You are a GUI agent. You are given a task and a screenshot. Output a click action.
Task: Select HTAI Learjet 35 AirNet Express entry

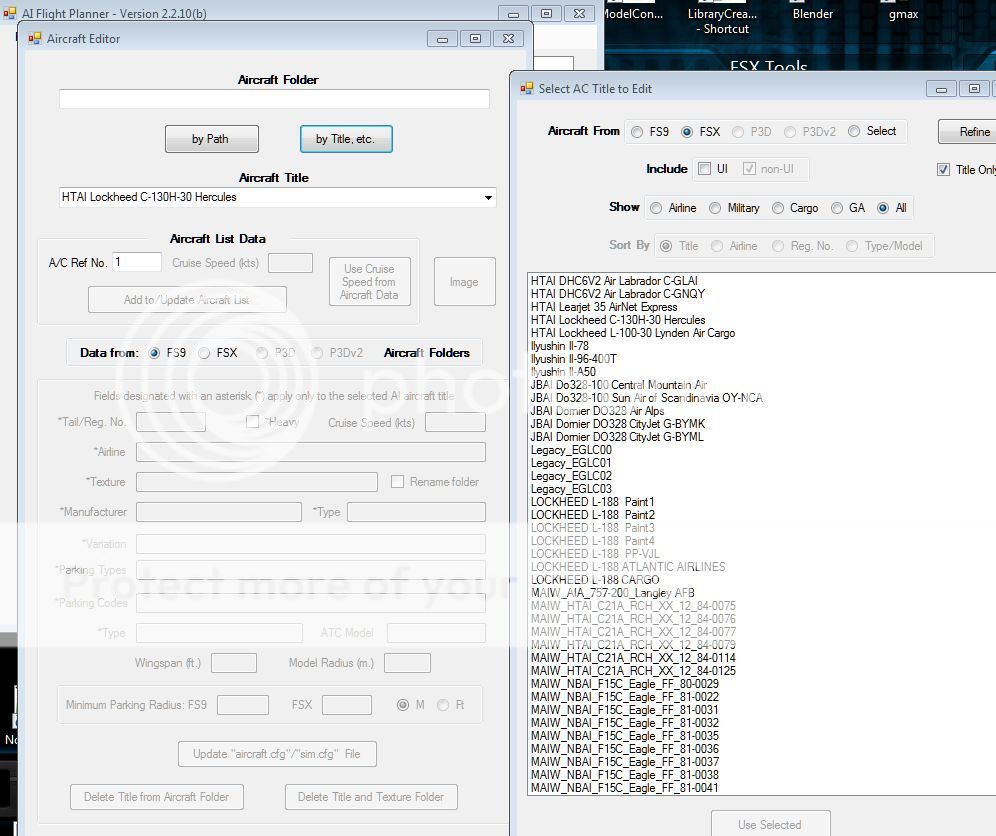tap(604, 307)
